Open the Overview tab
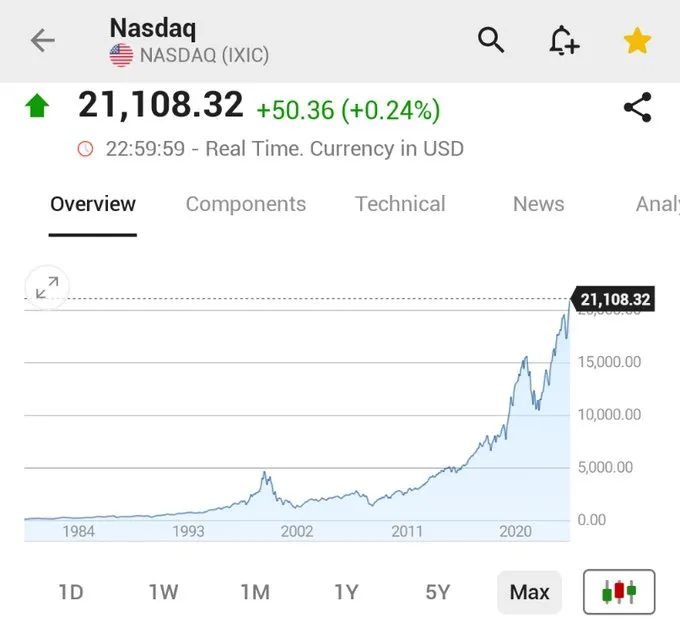The image size is (680, 628). pyautogui.click(x=93, y=204)
